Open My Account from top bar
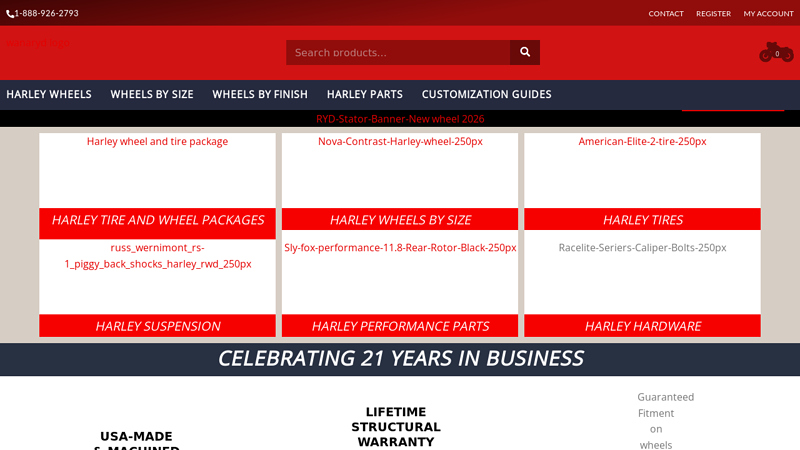 click(x=768, y=14)
